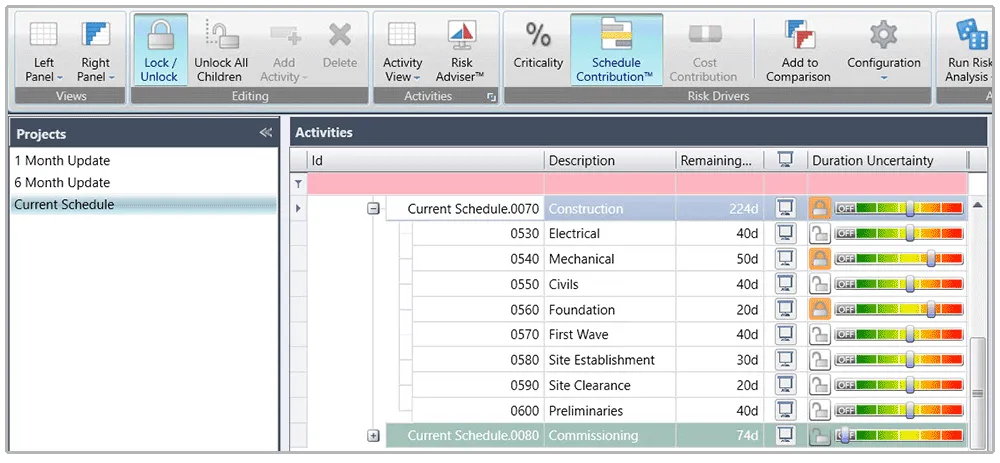
Task: Sort by the Description column header
Action: point(610,161)
